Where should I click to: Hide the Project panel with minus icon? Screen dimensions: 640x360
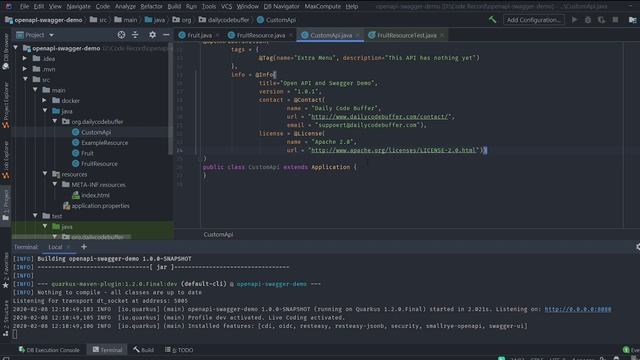pos(166,35)
